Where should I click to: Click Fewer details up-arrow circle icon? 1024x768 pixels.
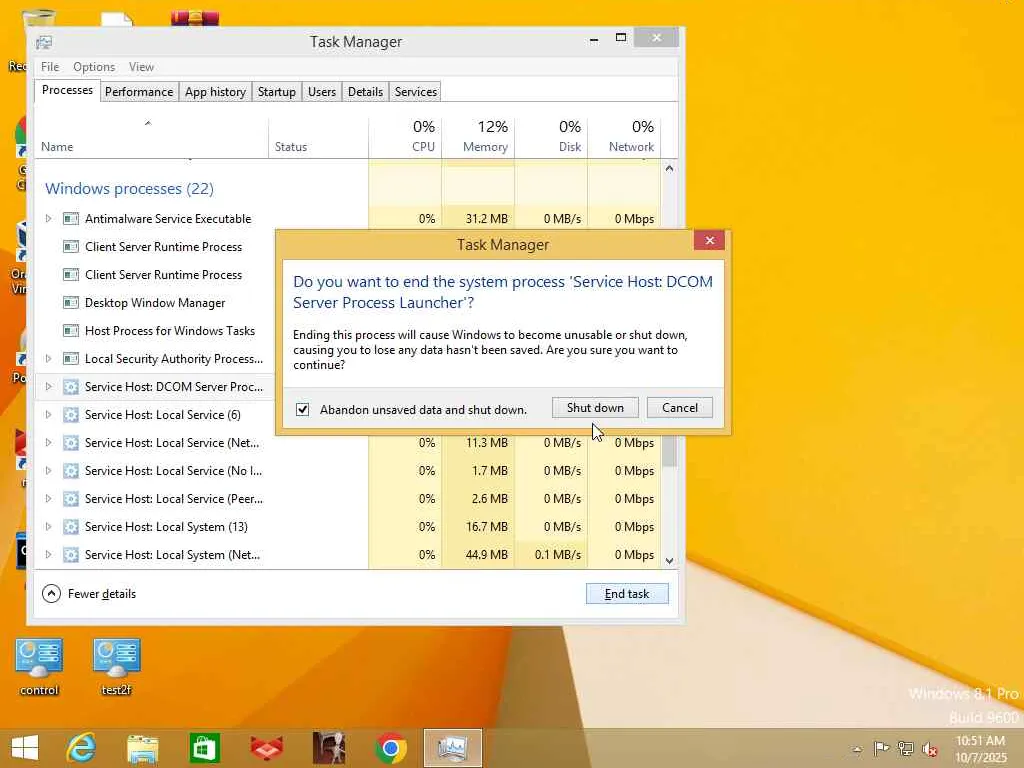51,594
